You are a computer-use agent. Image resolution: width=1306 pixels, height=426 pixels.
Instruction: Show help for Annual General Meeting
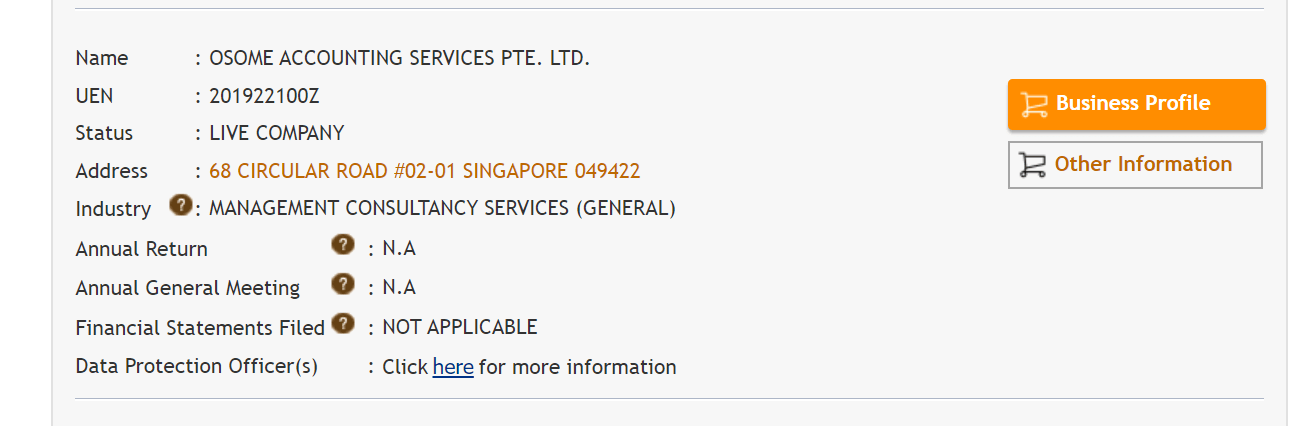[x=343, y=283]
